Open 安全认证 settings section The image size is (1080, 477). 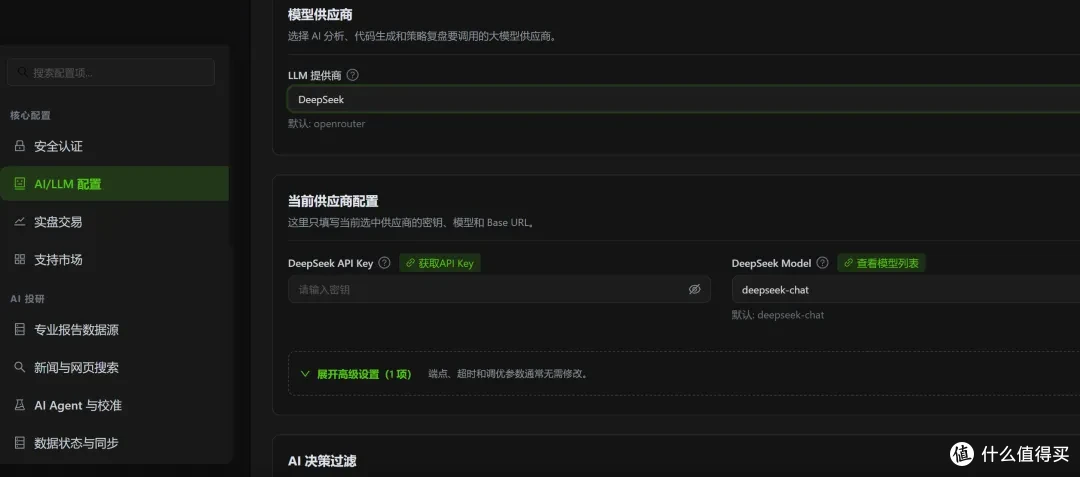[114, 146]
